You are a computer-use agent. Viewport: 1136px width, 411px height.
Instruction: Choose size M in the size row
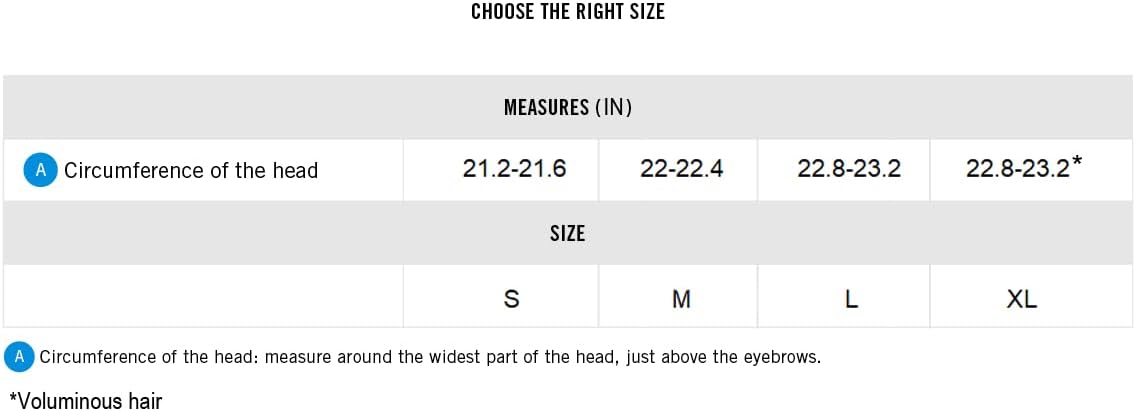point(681,298)
